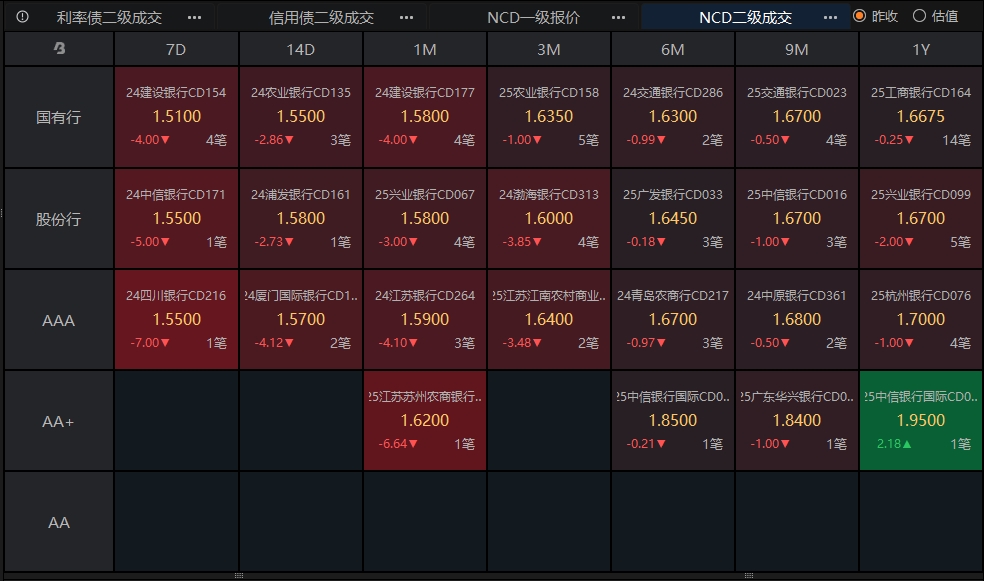The image size is (984, 581).
Task: Click the 25江苏江南农村商业 trade cell
Action: point(548,320)
